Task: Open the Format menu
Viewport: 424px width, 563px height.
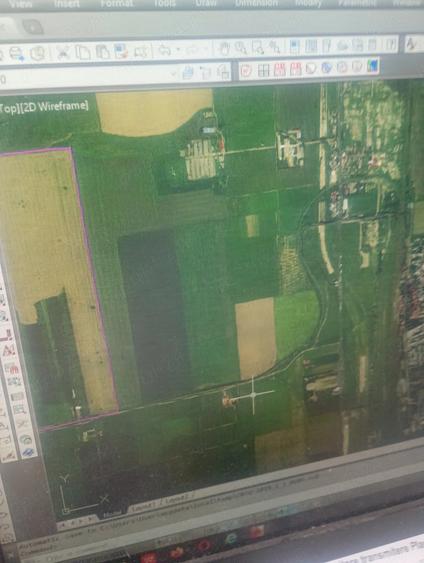Action: tap(117, 4)
